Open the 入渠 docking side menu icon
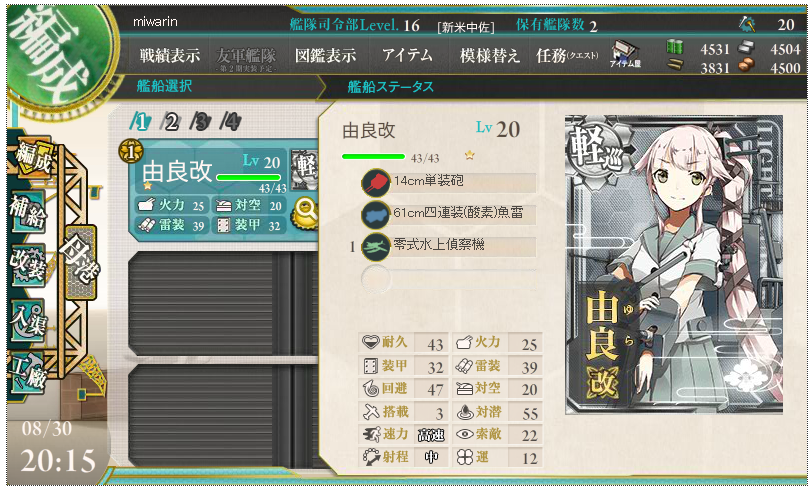 point(27,320)
